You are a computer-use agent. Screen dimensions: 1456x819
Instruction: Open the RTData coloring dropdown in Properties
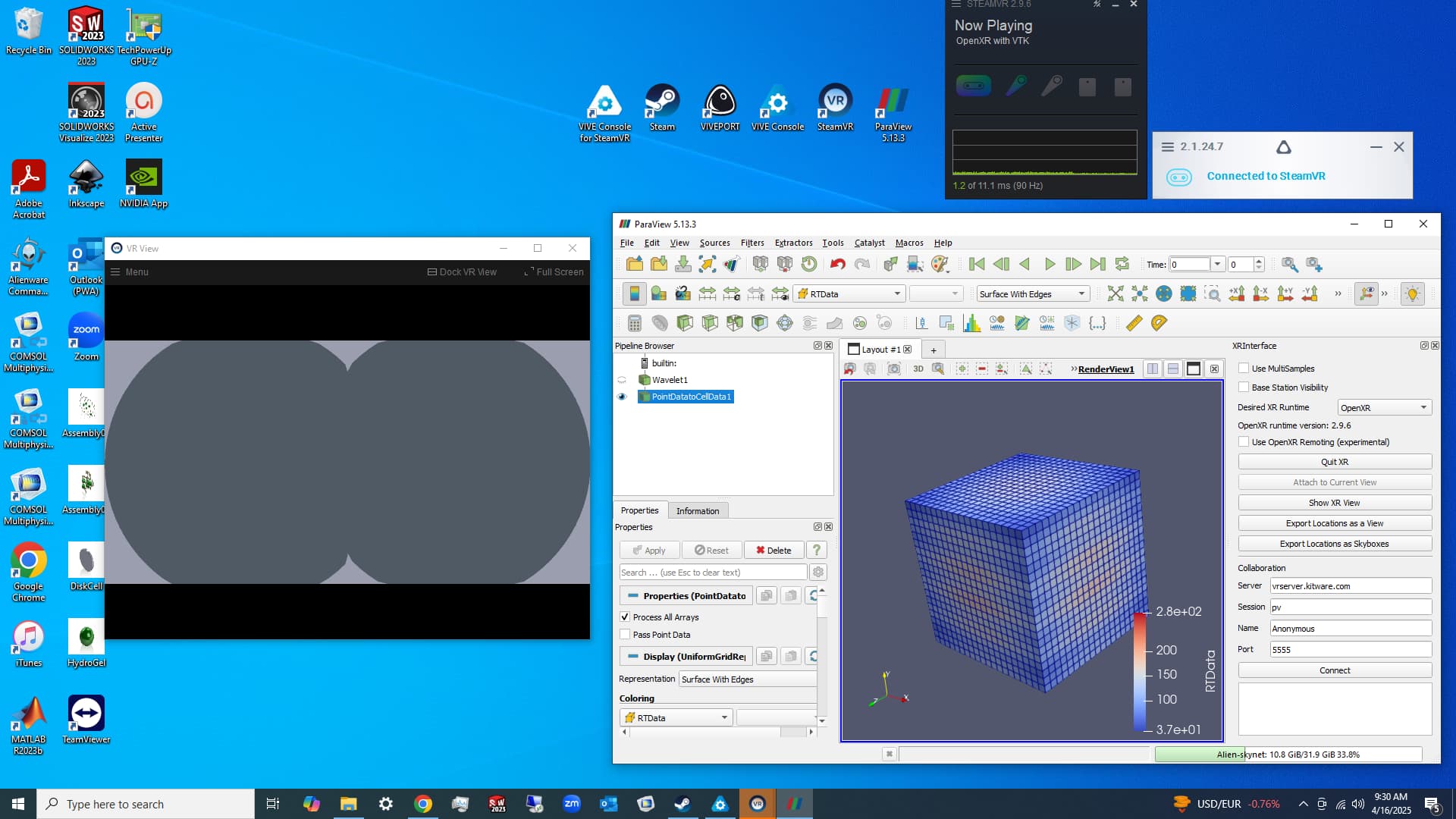click(676, 717)
